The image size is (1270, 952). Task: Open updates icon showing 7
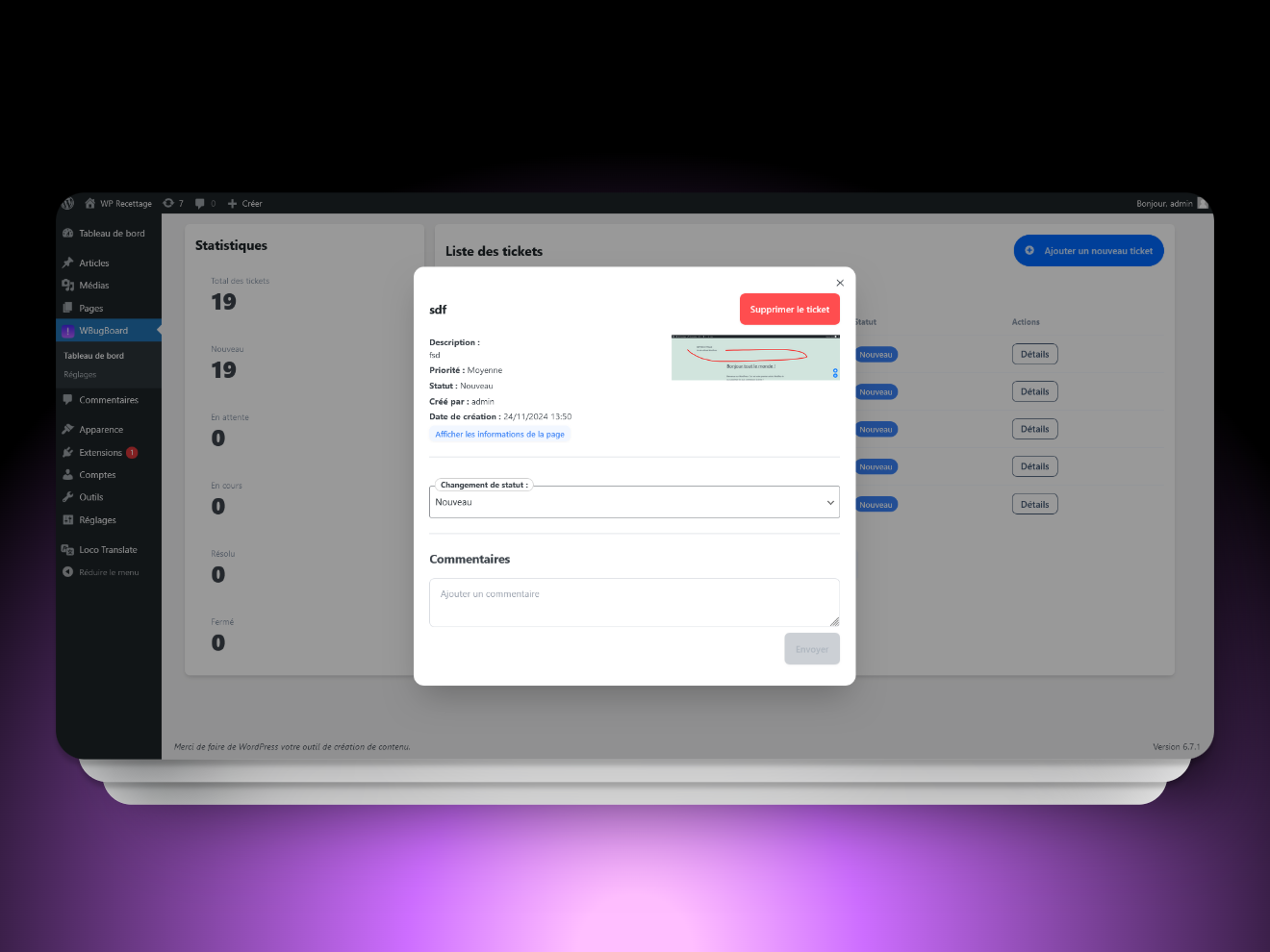(x=168, y=203)
